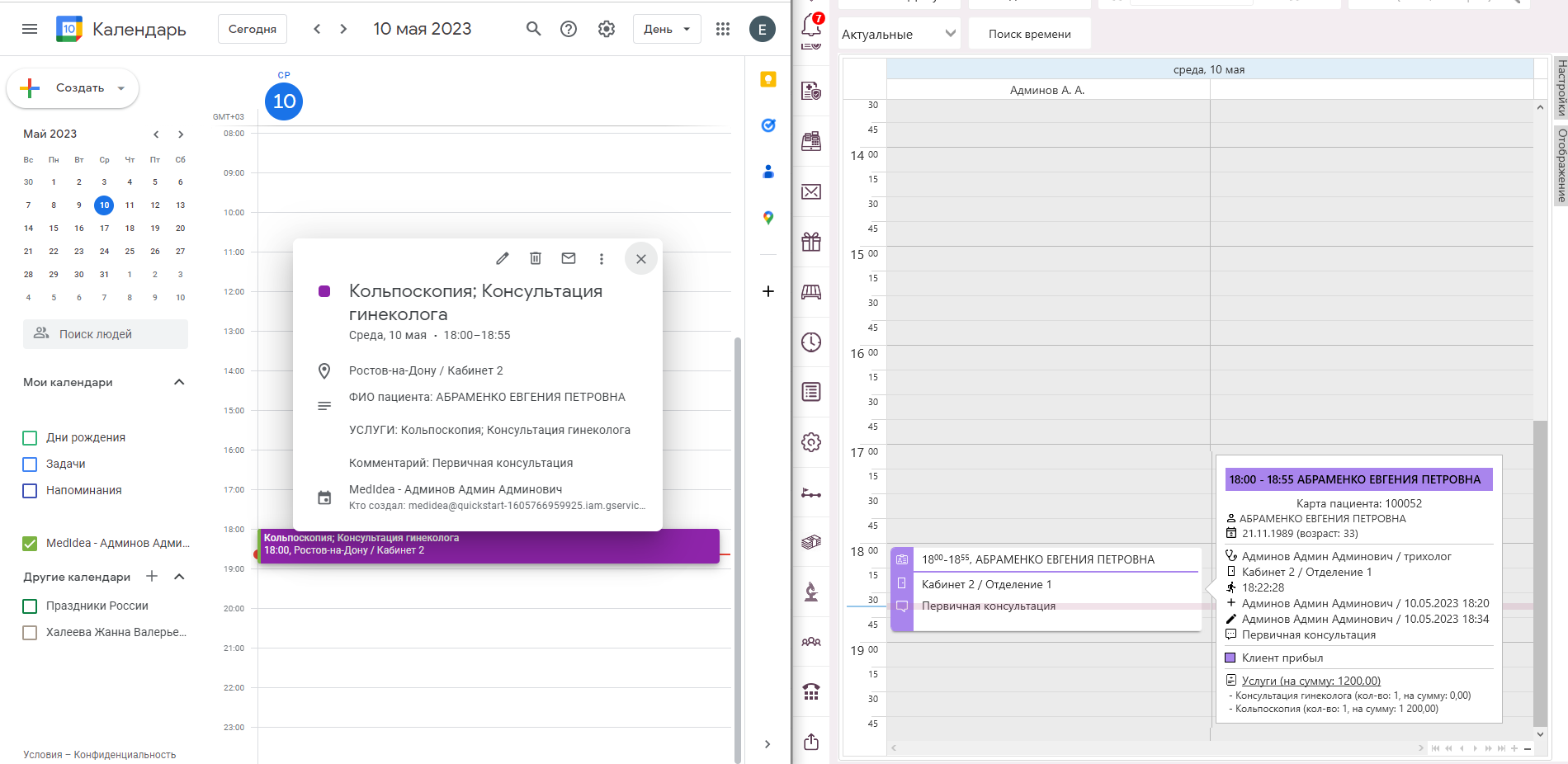Image resolution: width=1568 pixels, height=764 pixels.
Task: Open MedIdea notifications bell with badge
Action: coord(812,25)
